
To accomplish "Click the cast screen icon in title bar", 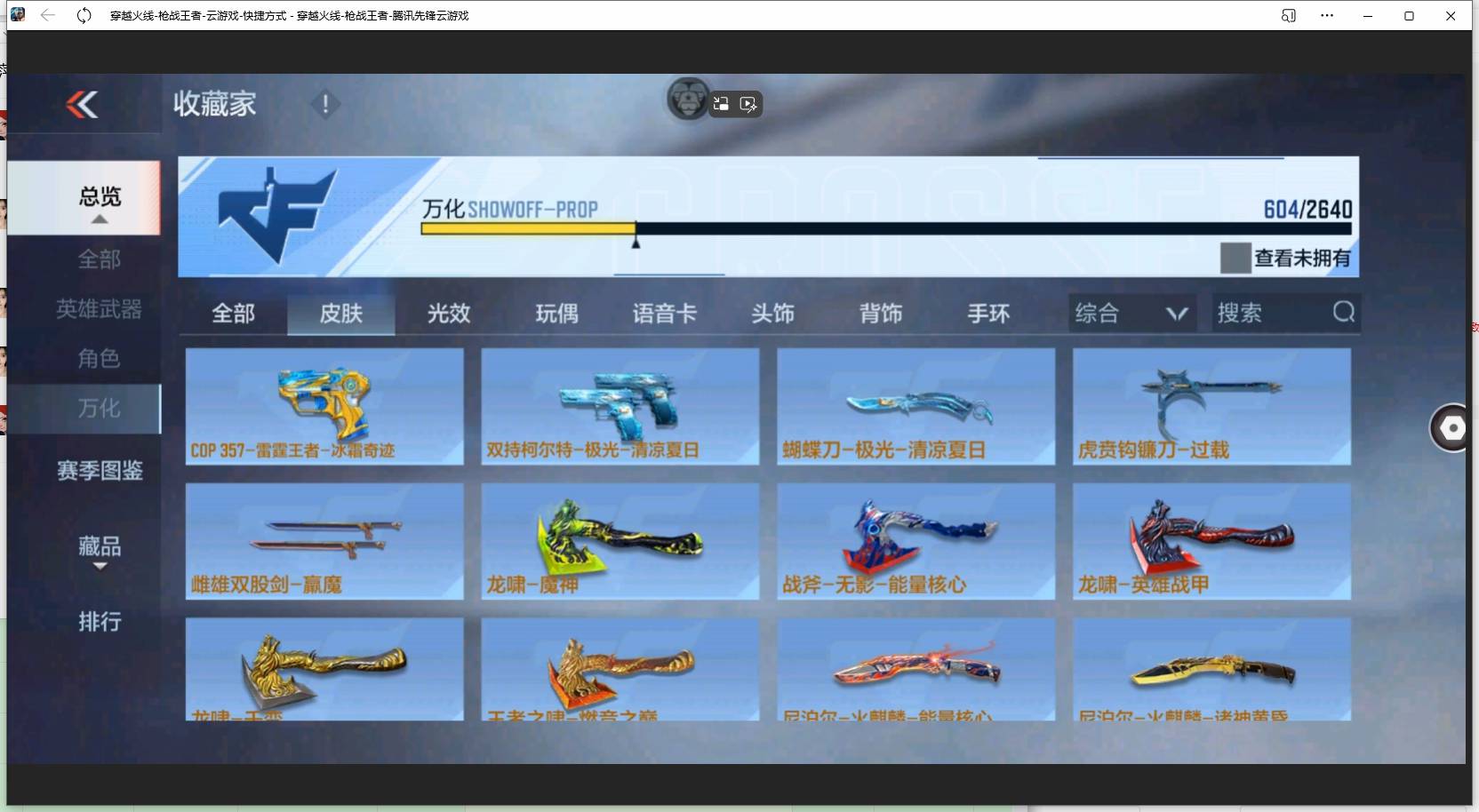I will pos(1288,15).
